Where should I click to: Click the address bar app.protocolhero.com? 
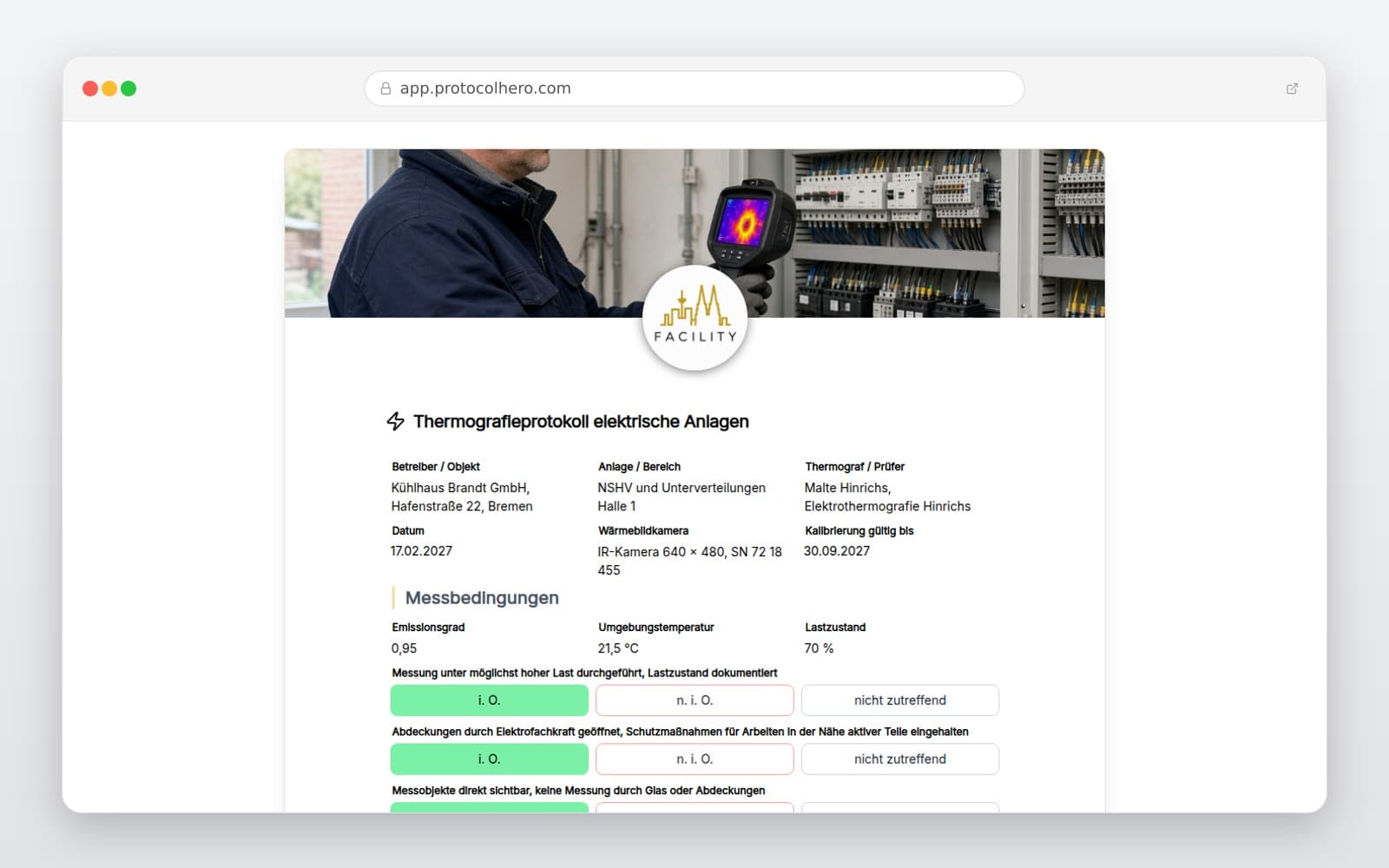[694, 89]
